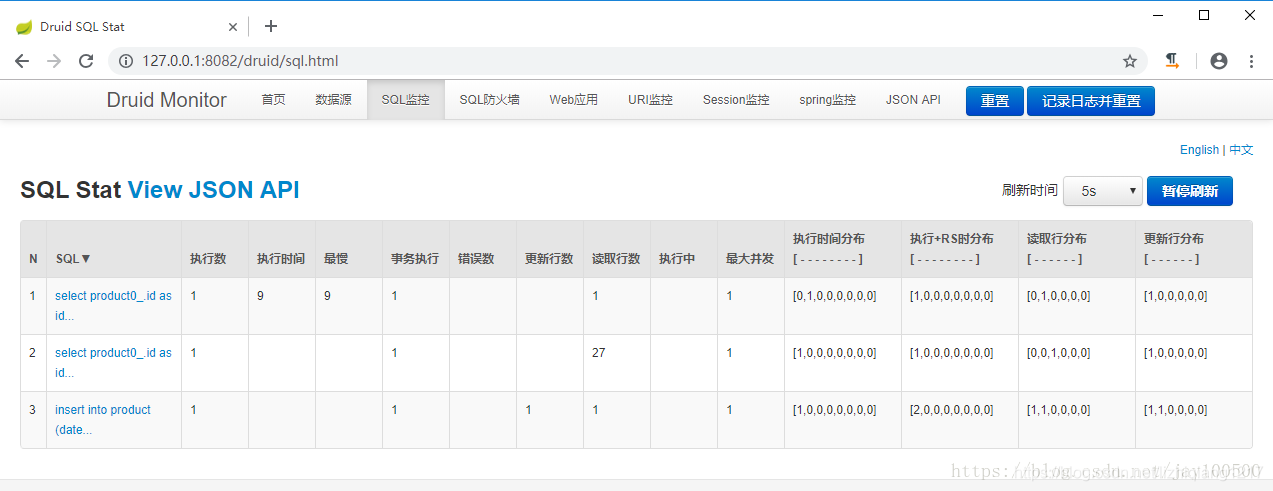Open spring监控 page

point(827,100)
